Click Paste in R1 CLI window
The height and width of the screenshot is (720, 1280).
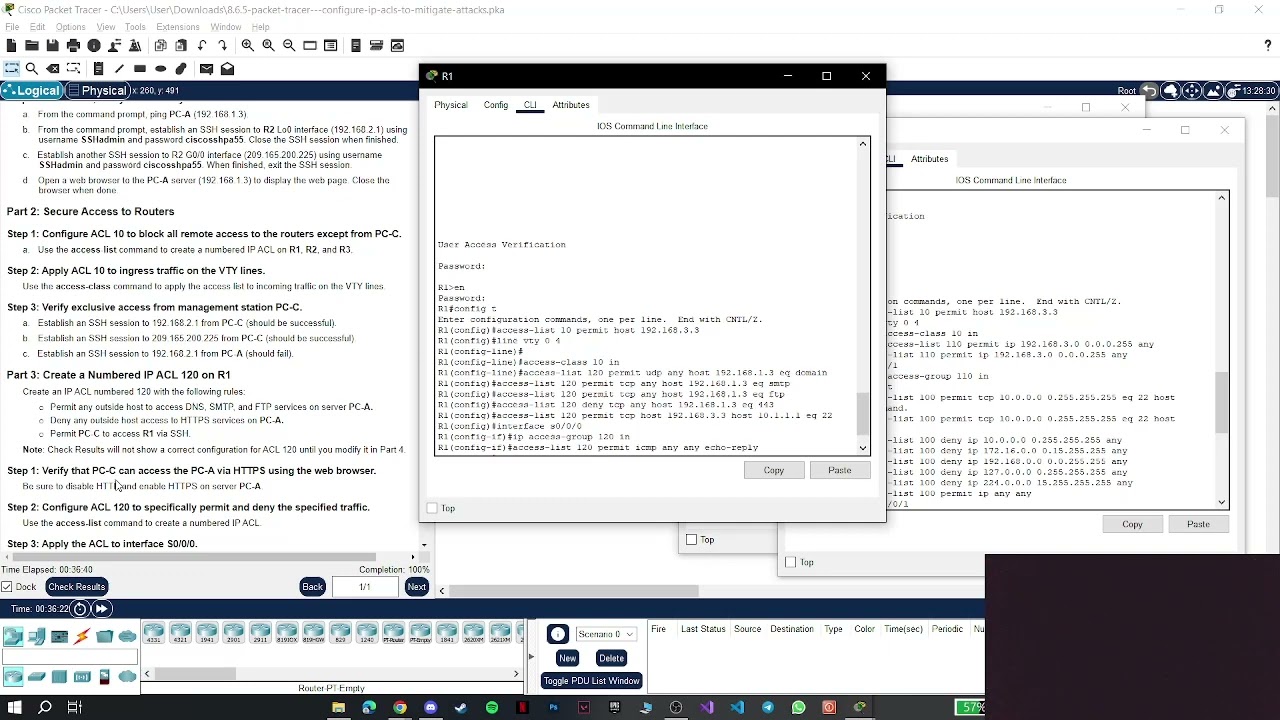pos(839,470)
